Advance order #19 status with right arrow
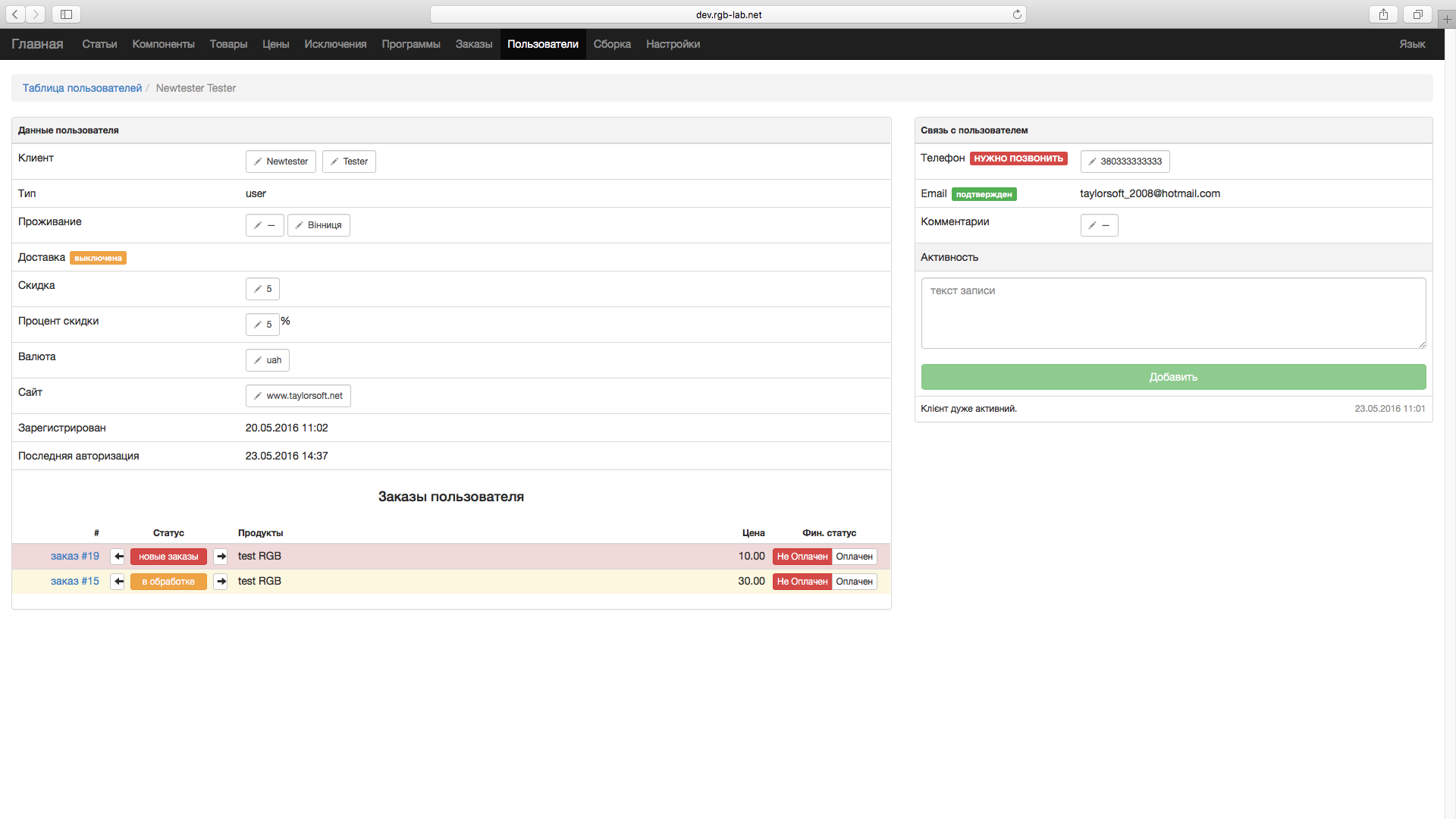The image size is (1456, 819). (x=221, y=557)
